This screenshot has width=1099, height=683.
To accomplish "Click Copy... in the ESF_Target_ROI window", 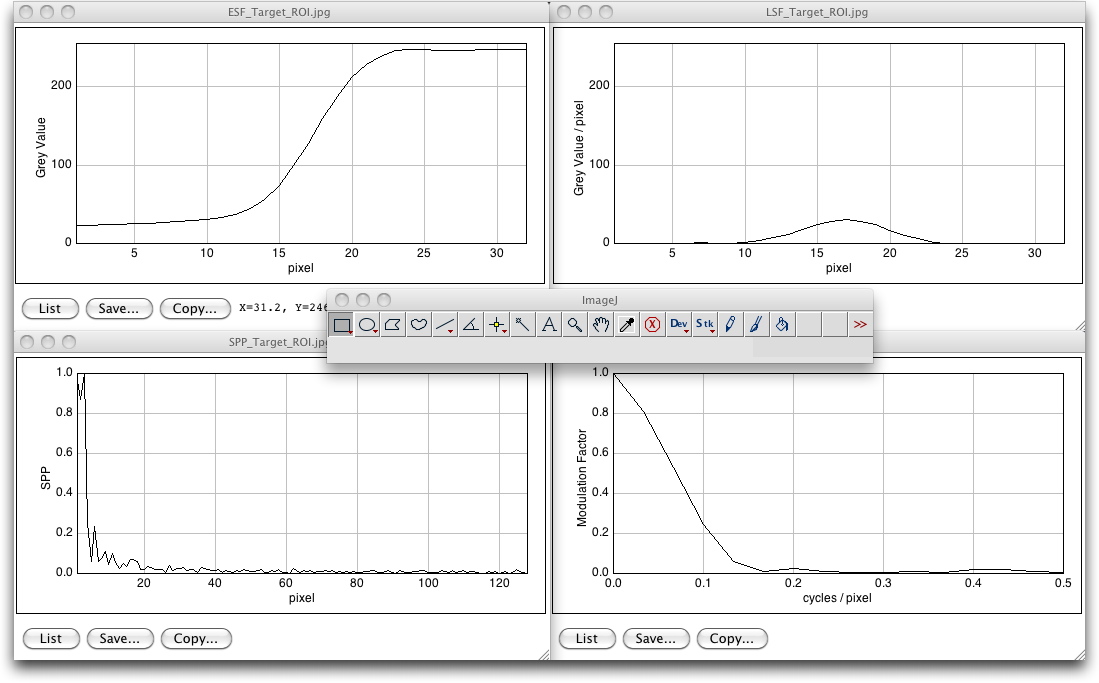I will pos(195,309).
